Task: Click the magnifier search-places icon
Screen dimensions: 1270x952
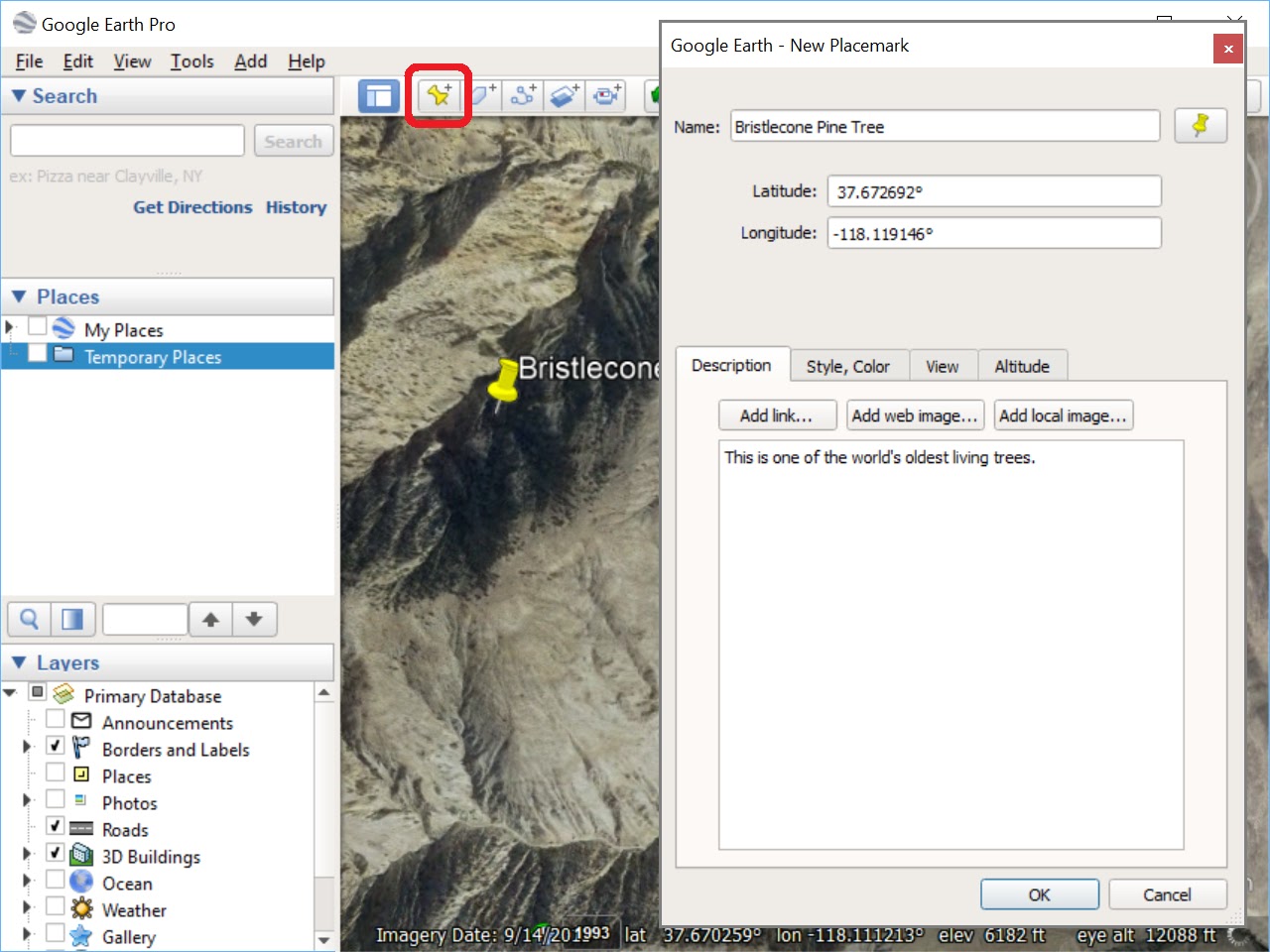Action: tap(30, 620)
